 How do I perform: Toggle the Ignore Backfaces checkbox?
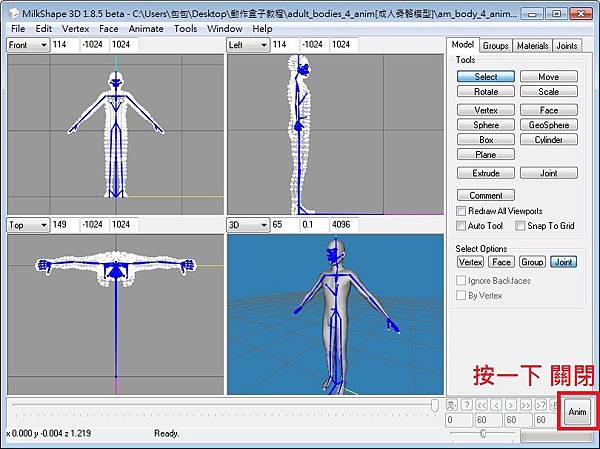(461, 281)
